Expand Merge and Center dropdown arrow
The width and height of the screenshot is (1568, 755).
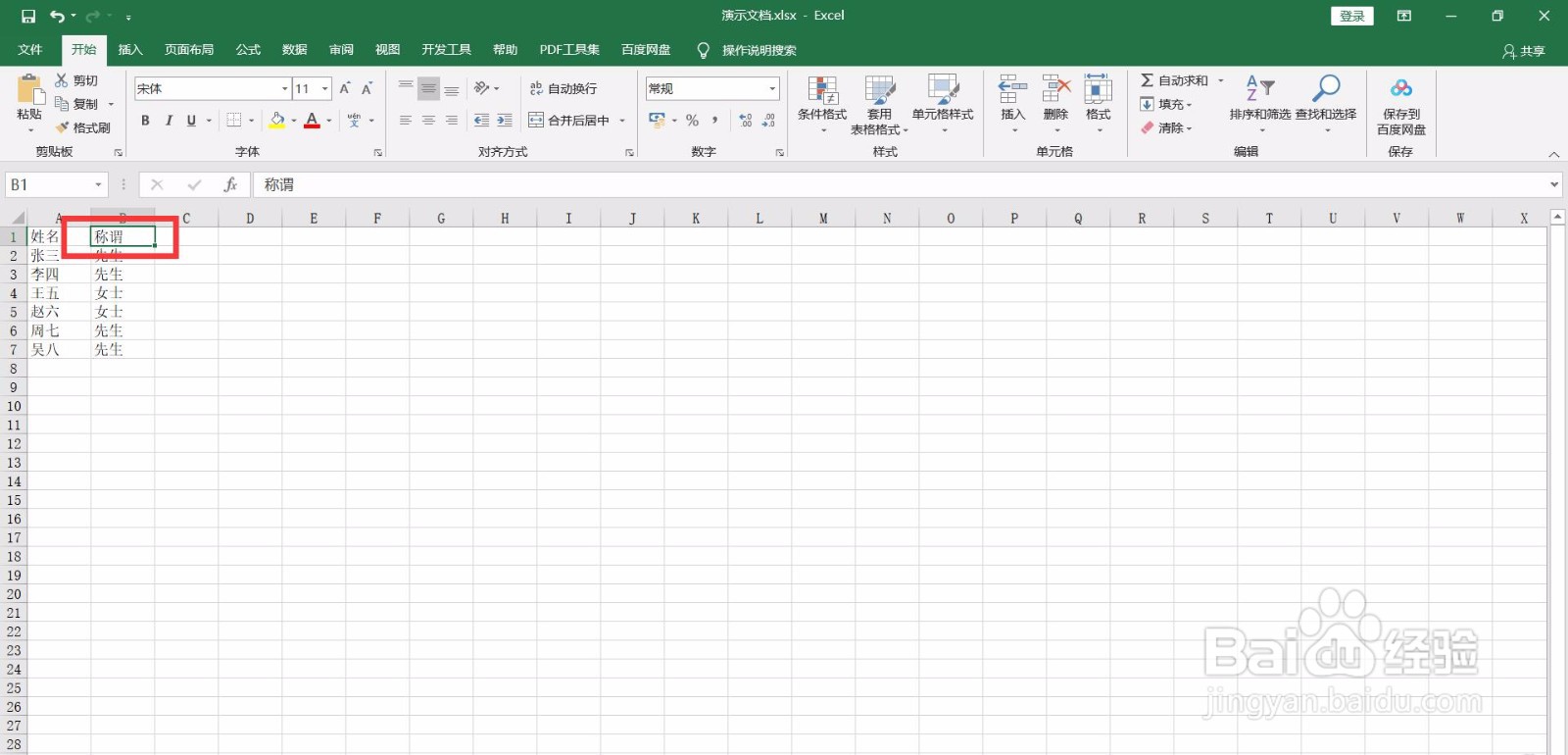point(622,120)
